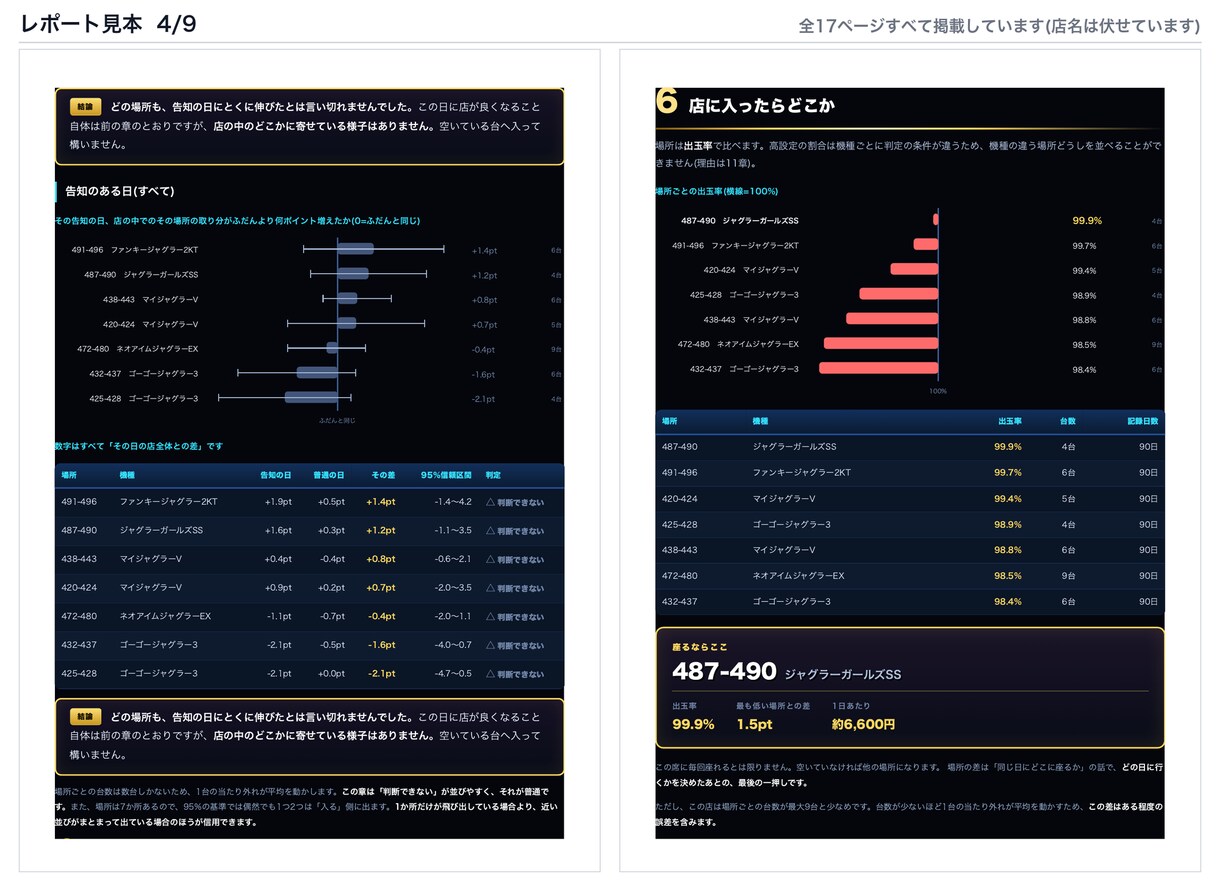
Task: Click the note "数字はすべて「その日の店全体との差」です"
Action: tap(139, 446)
